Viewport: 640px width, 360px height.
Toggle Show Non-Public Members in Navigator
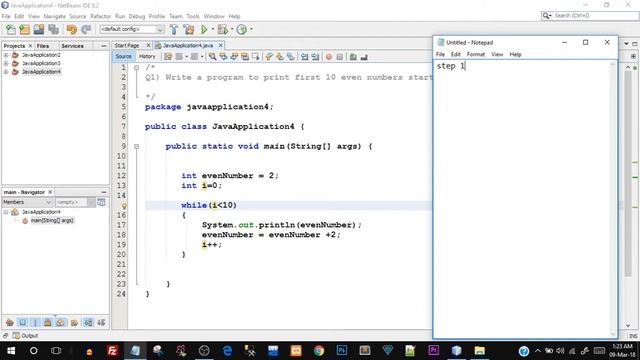[48, 322]
